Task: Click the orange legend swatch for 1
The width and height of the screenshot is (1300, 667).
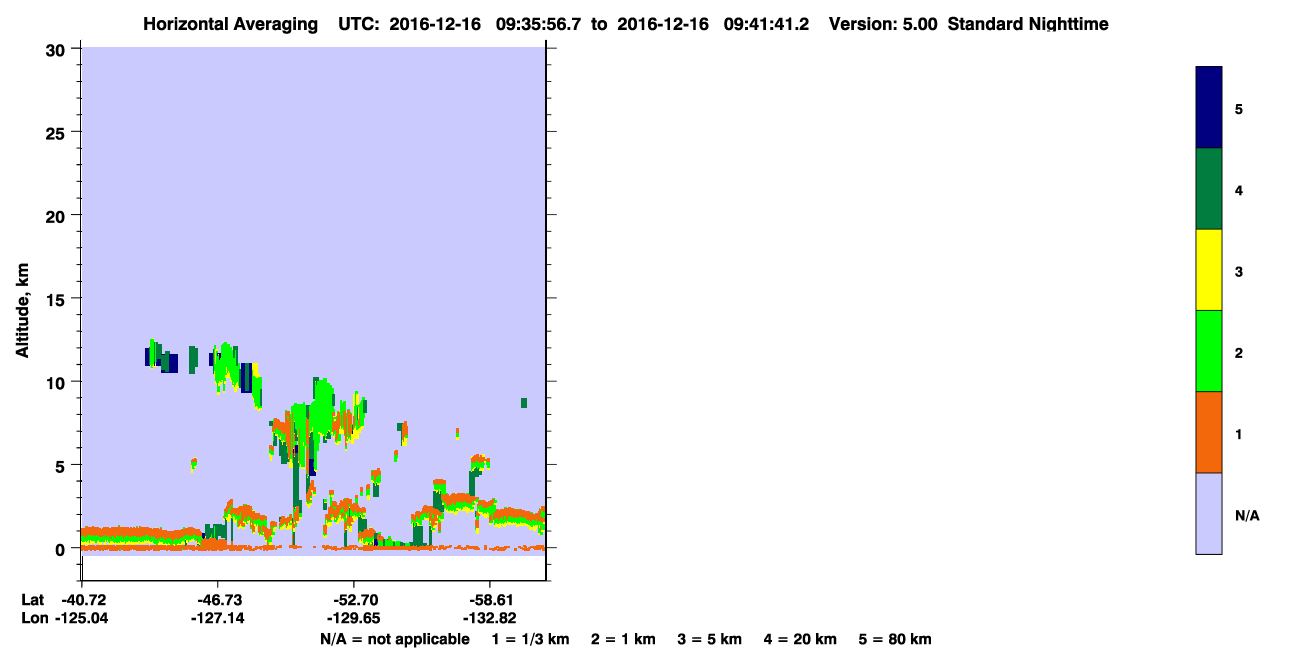Action: point(1209,432)
